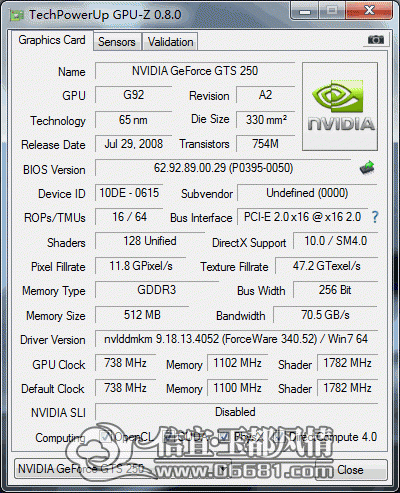Click the ROPs/TMUs value 16 / 64
The image size is (400, 493).
click(129, 217)
